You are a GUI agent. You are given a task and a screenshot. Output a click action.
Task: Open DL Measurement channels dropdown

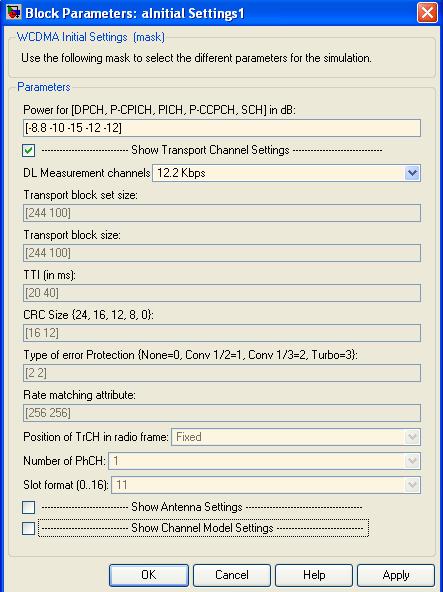click(x=412, y=173)
